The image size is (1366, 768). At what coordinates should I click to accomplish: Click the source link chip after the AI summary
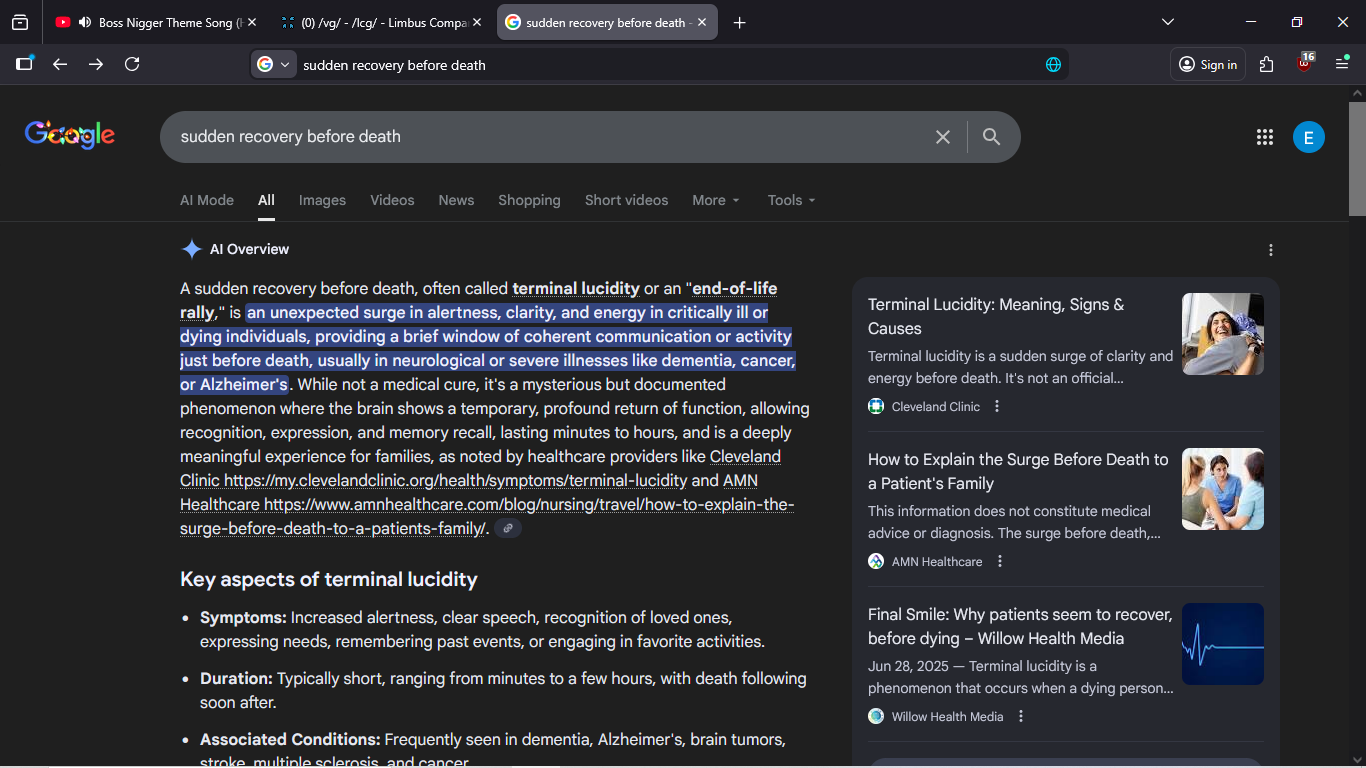point(508,528)
